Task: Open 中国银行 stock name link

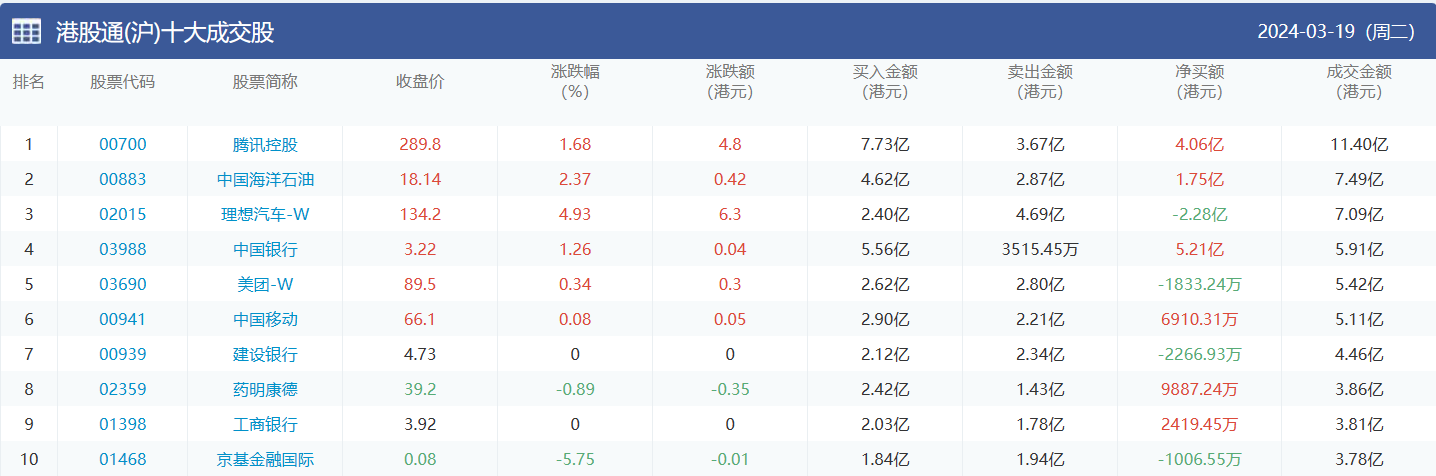Action: click(x=265, y=249)
